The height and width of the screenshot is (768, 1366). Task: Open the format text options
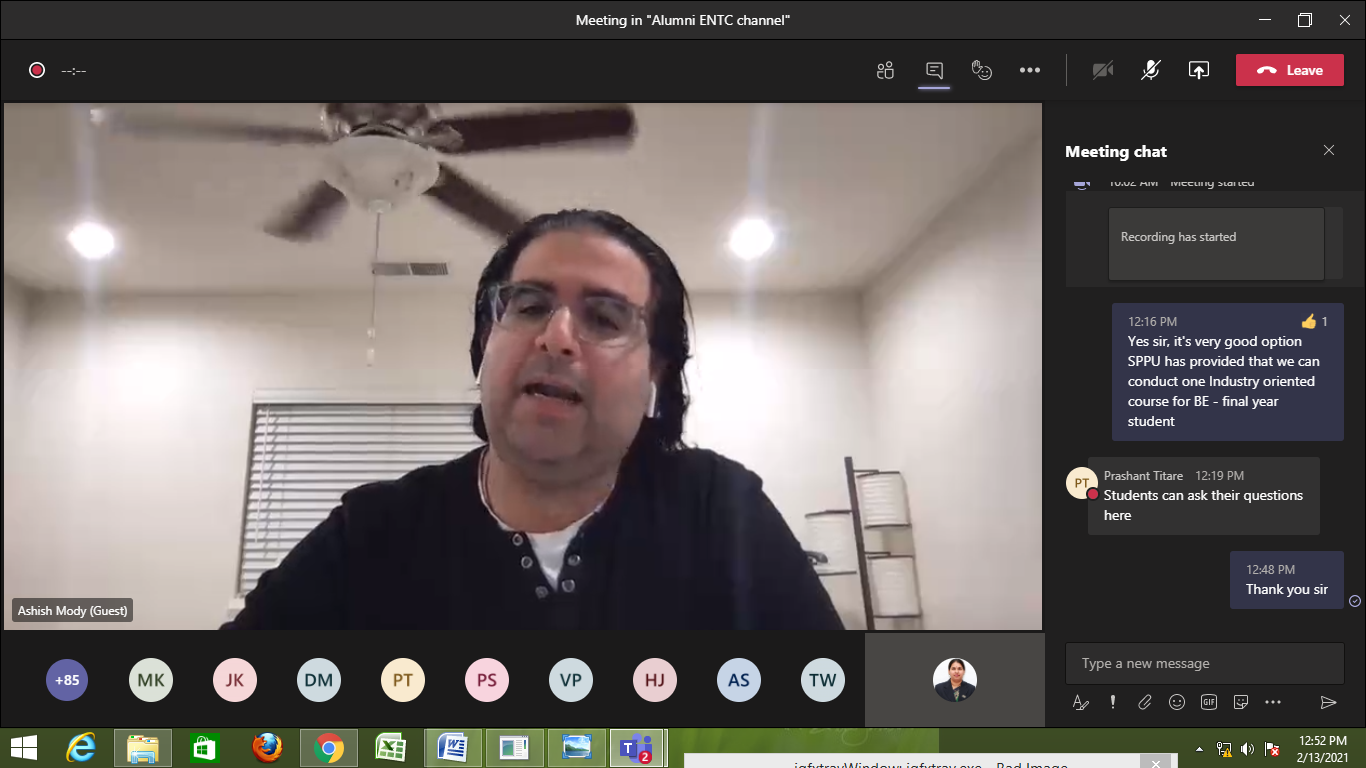point(1081,702)
